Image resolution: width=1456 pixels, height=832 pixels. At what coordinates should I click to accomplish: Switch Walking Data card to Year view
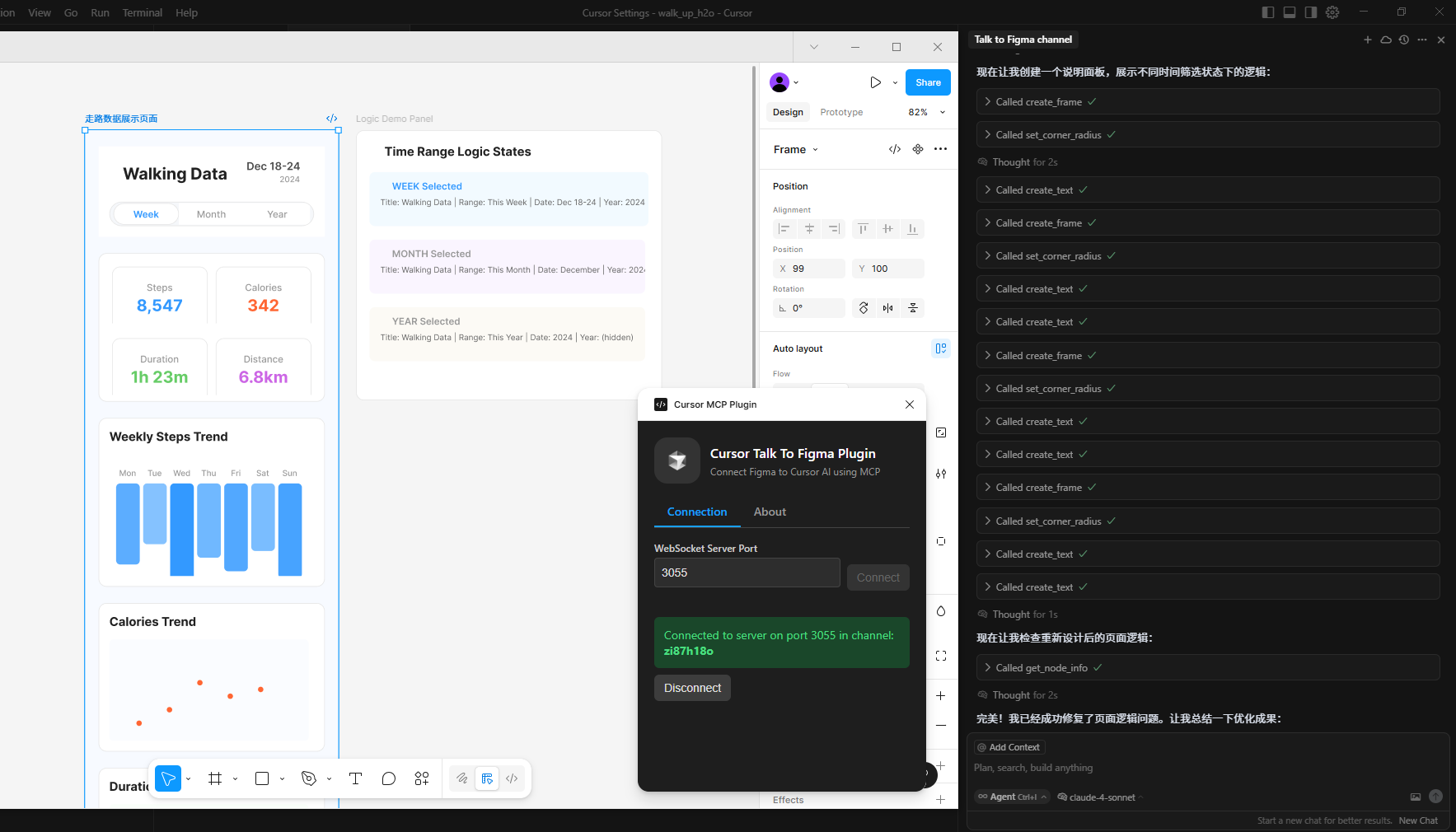click(x=277, y=213)
